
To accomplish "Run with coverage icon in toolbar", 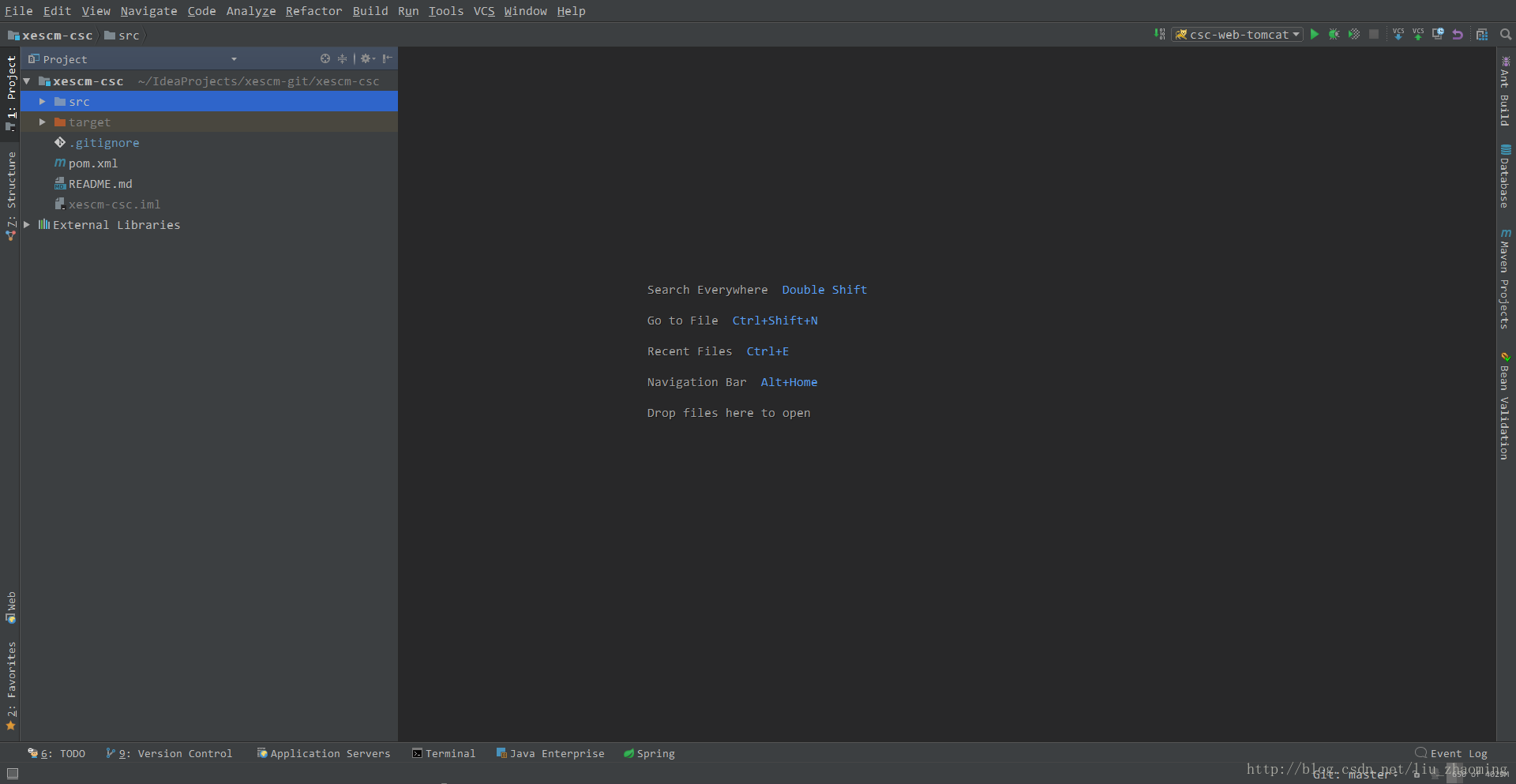I will [x=1354, y=34].
